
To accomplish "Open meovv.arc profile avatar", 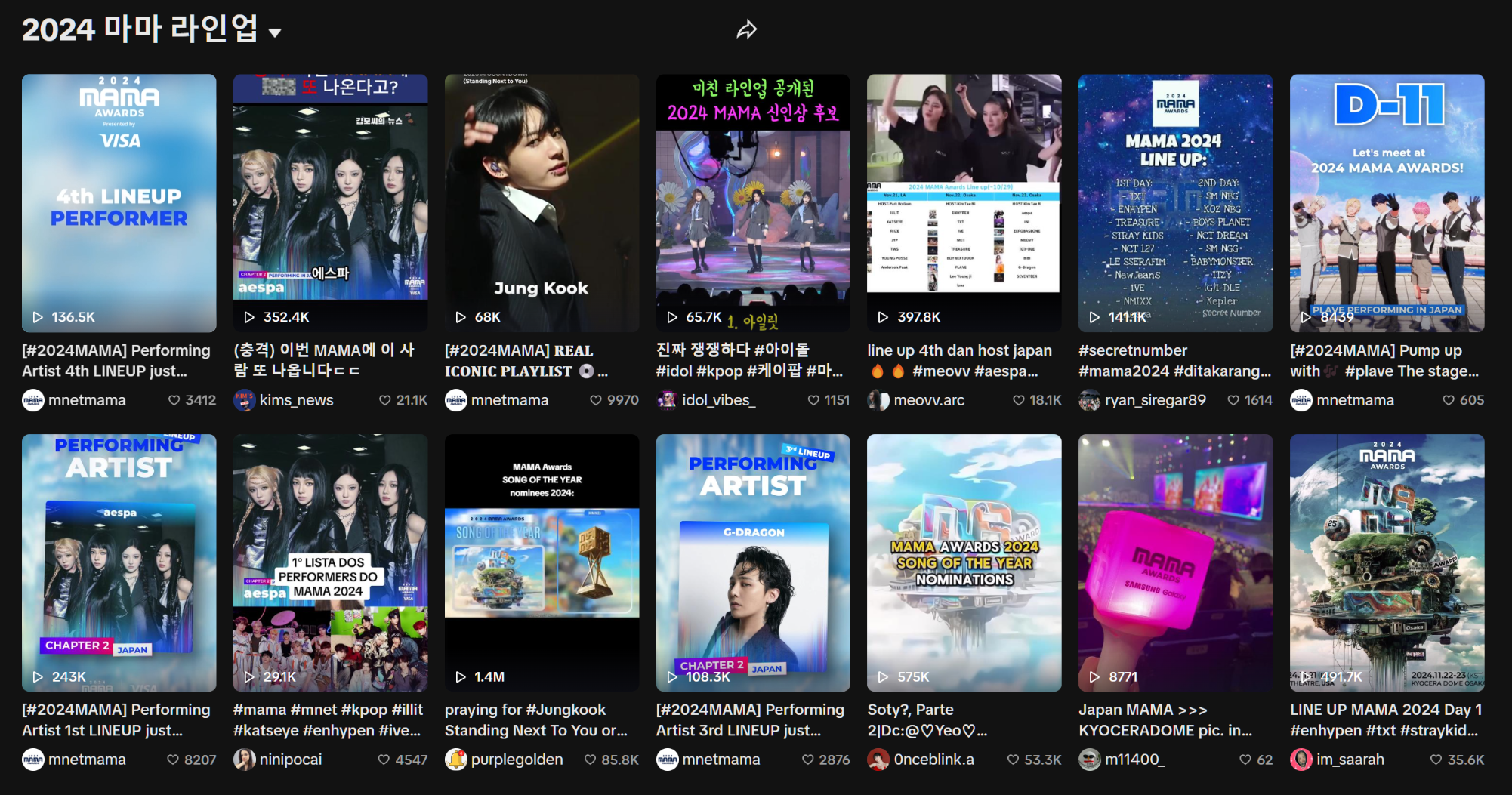I will tap(878, 400).
